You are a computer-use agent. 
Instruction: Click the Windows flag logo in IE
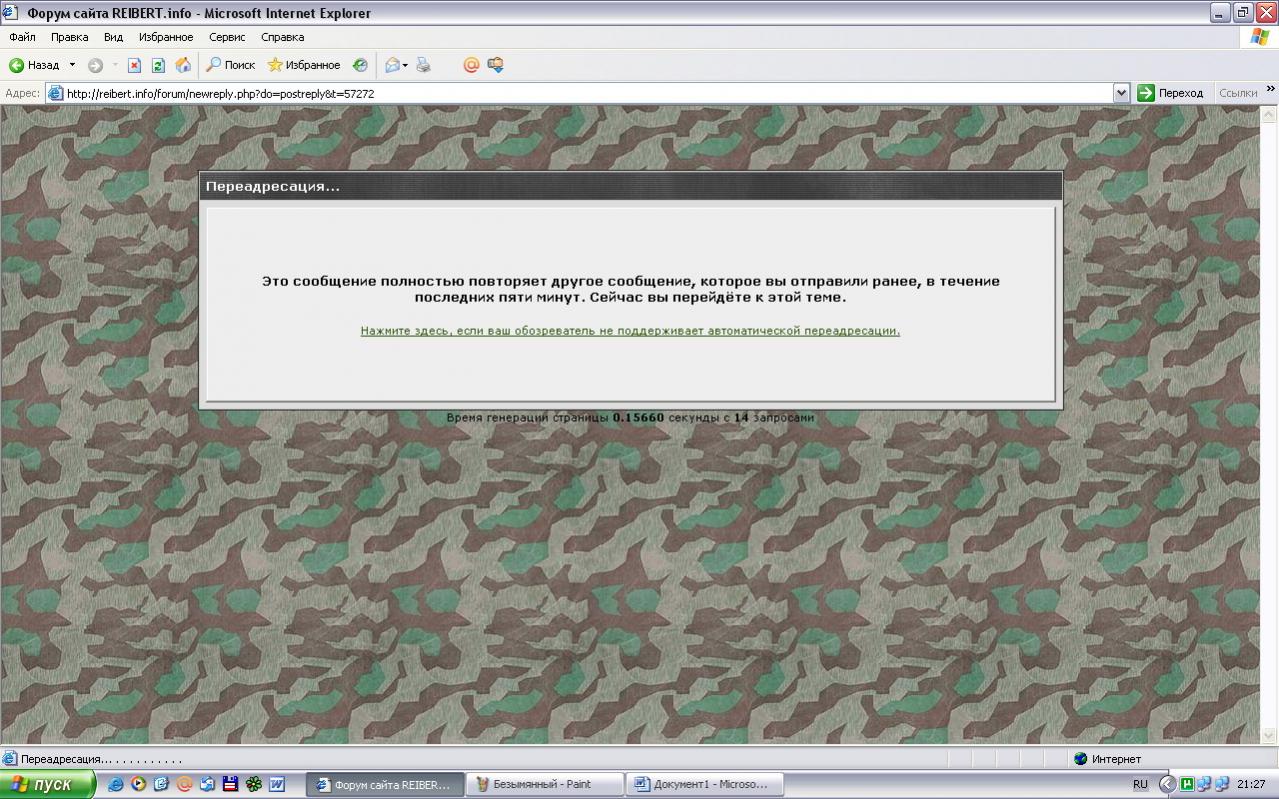[x=1260, y=37]
